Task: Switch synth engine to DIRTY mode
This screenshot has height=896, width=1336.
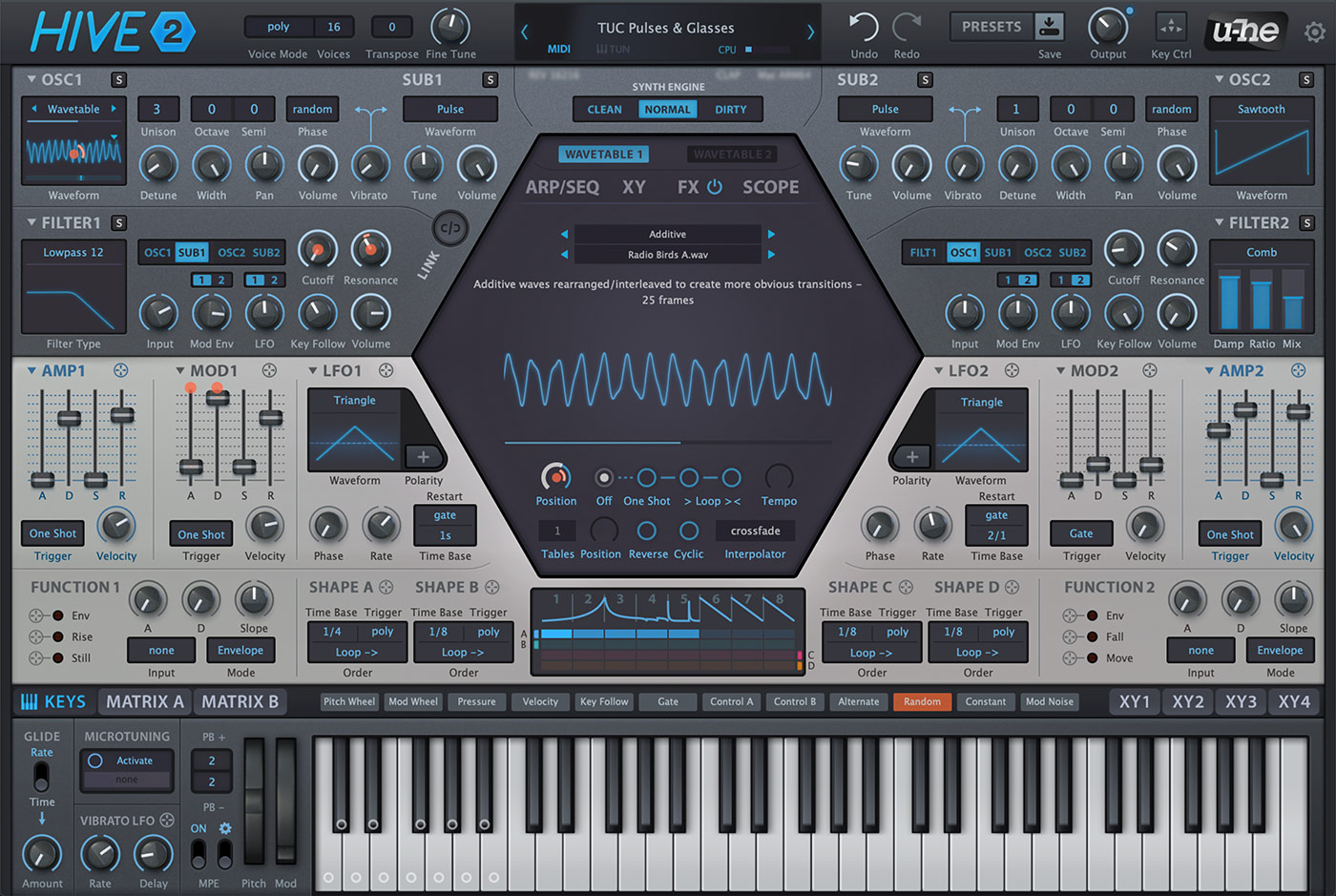Action: [x=731, y=109]
